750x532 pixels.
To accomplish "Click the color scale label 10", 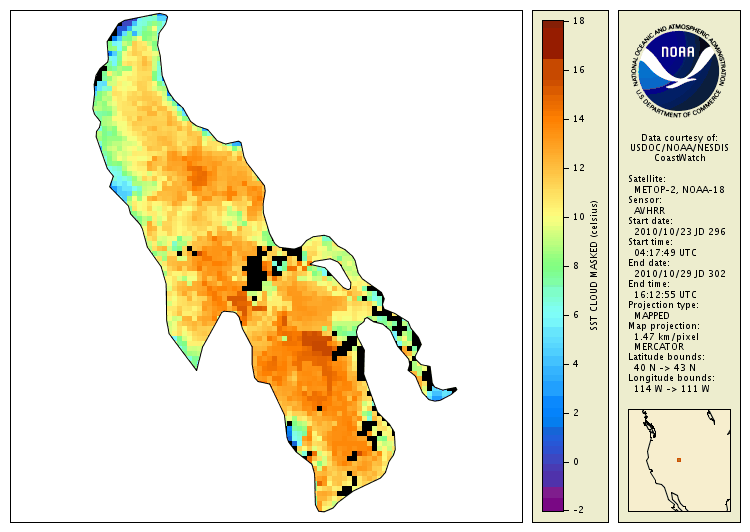I will (579, 217).
